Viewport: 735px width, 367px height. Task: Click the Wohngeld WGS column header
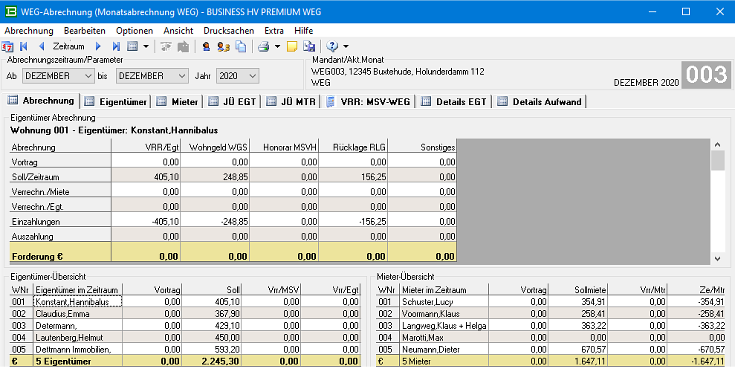[x=216, y=147]
